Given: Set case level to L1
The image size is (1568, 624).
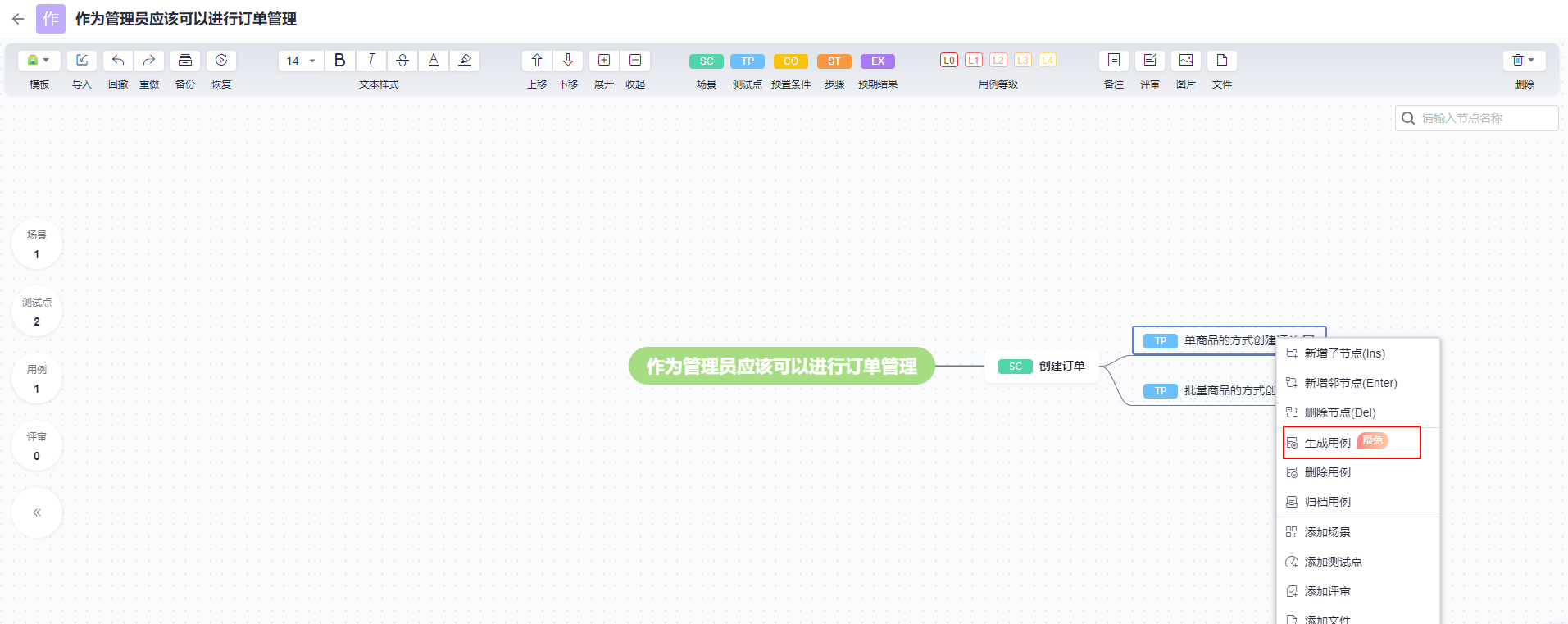Looking at the screenshot, I should point(974,60).
